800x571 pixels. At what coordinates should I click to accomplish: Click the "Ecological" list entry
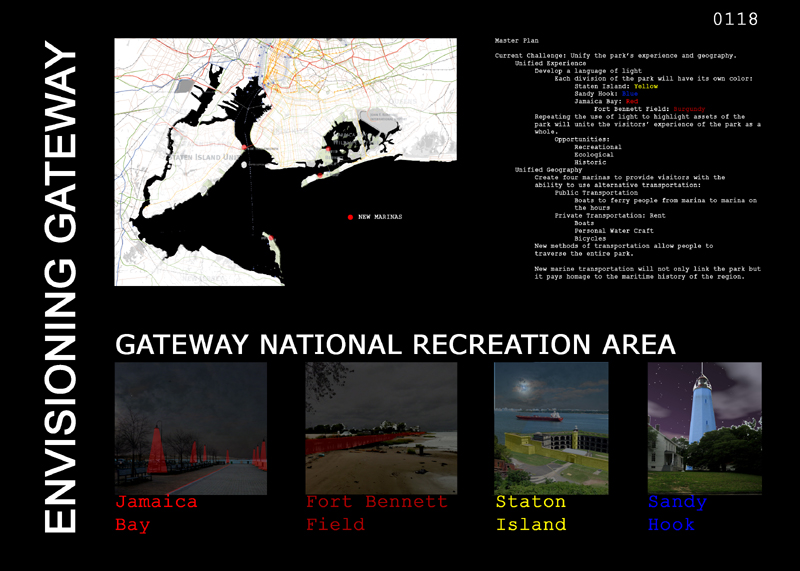(594, 155)
